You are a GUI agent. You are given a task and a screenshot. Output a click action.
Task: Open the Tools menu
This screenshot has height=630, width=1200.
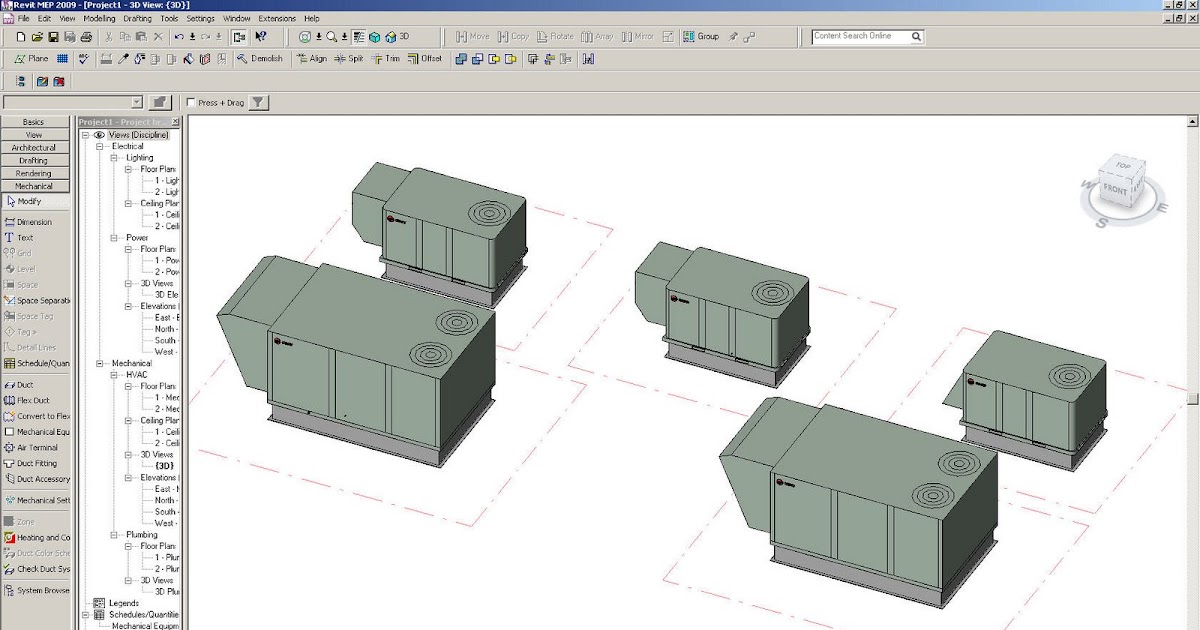170,18
